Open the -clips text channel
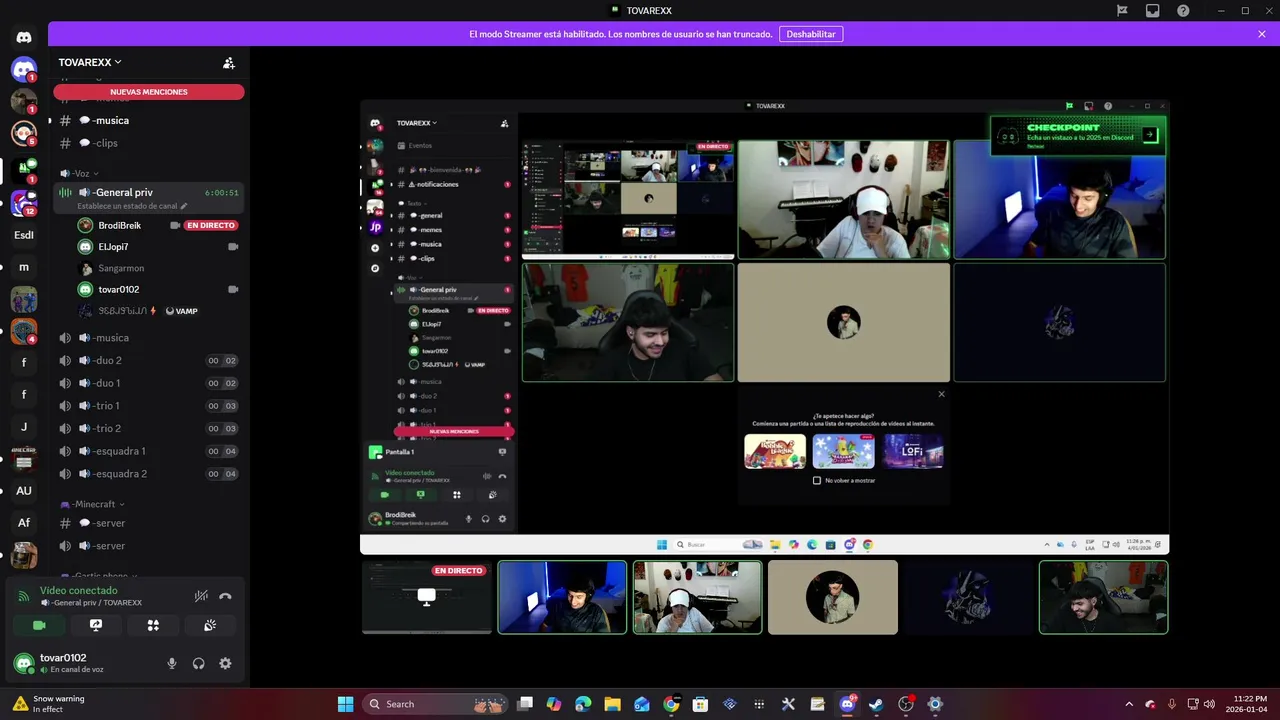This screenshot has width=1280, height=720. 149,143
